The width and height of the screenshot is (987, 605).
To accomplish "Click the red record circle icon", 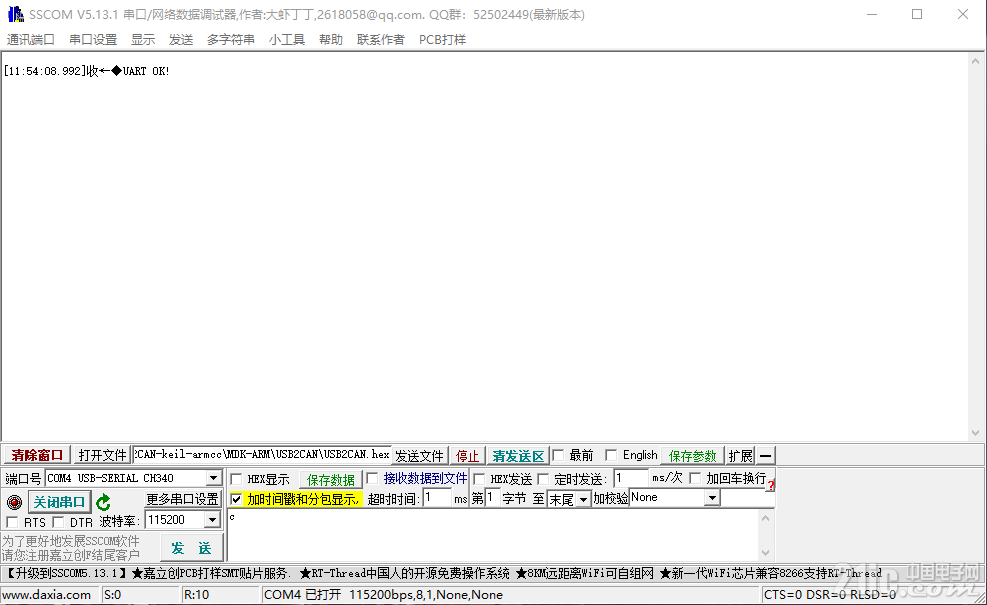I will point(14,502).
